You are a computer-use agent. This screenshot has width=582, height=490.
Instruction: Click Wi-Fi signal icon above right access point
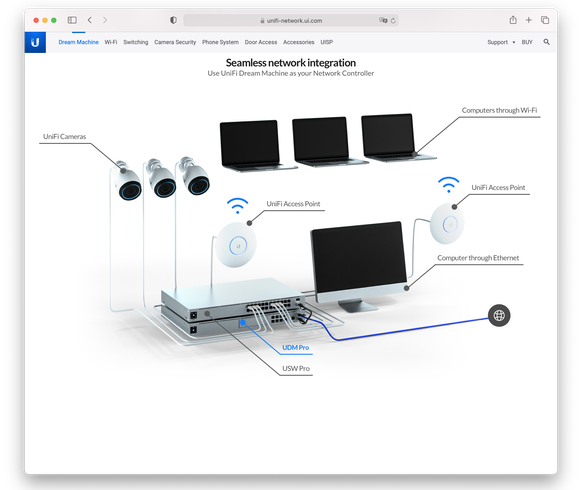coord(448,184)
